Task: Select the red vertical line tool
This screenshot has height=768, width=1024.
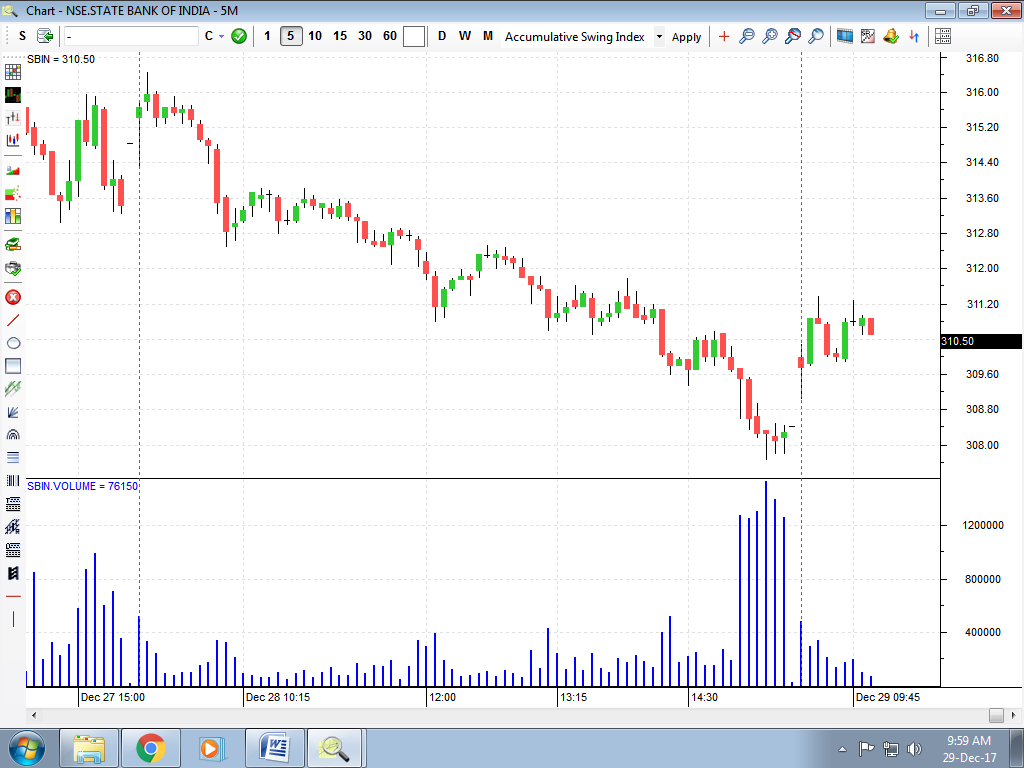Action: tap(13, 619)
